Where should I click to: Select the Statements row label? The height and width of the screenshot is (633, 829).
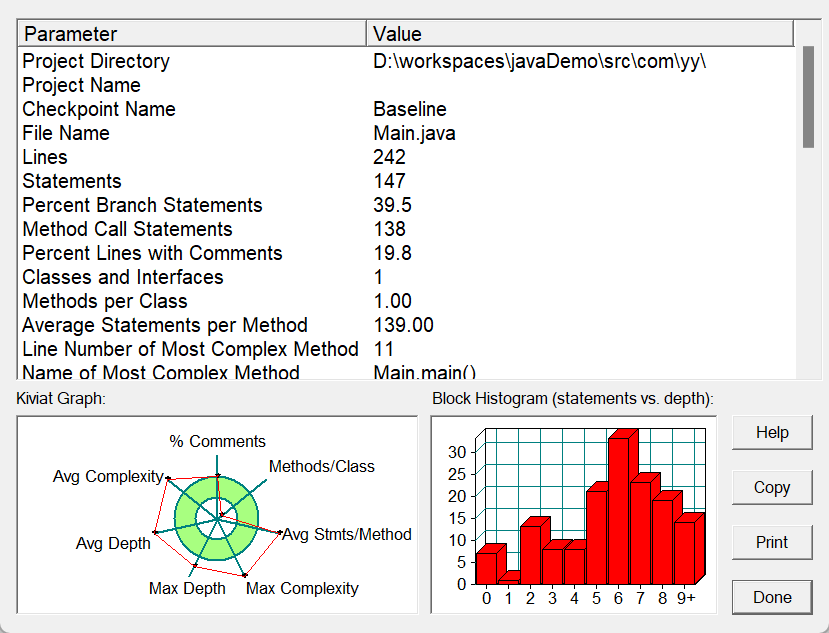[x=72, y=181]
